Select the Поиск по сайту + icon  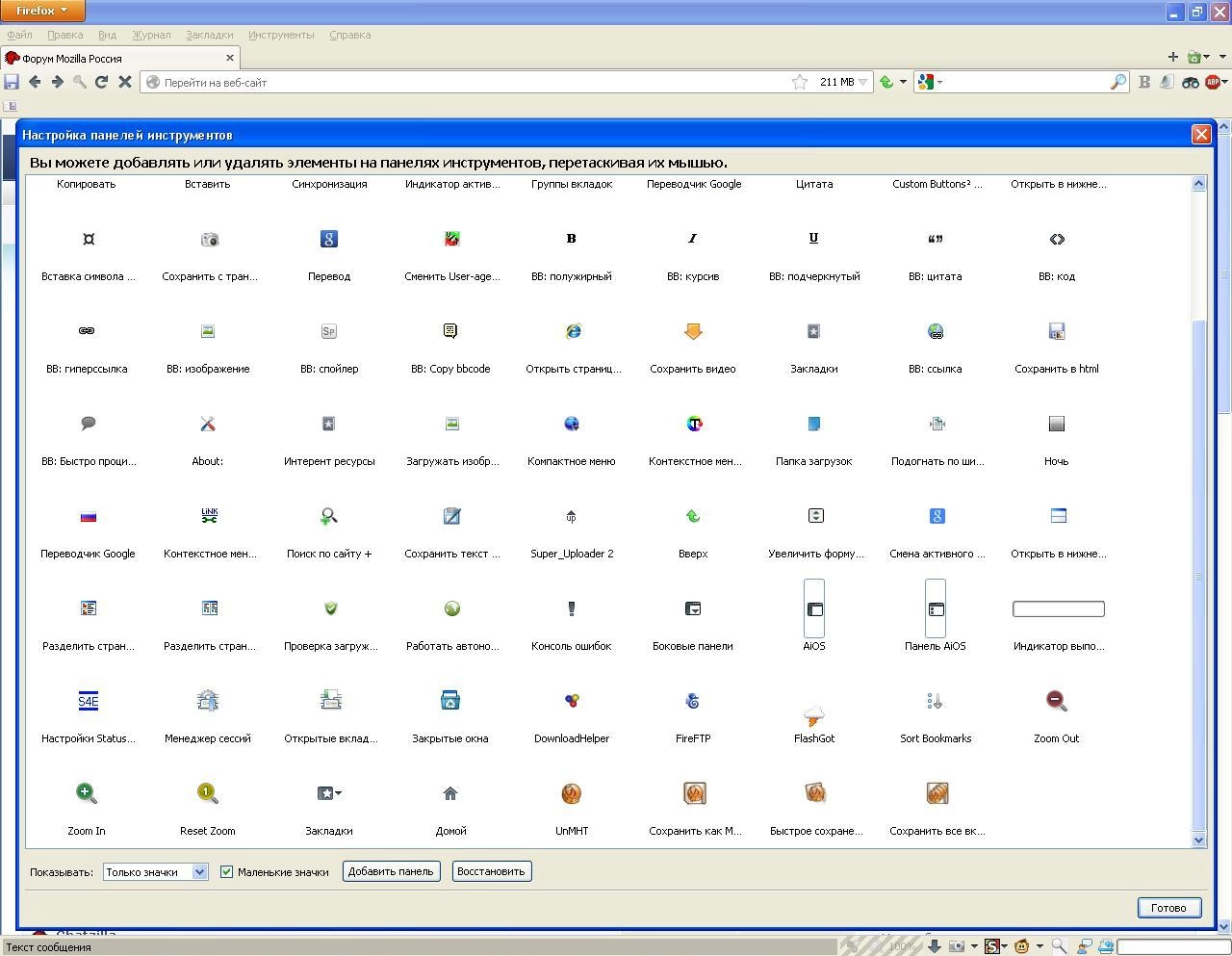(328, 516)
